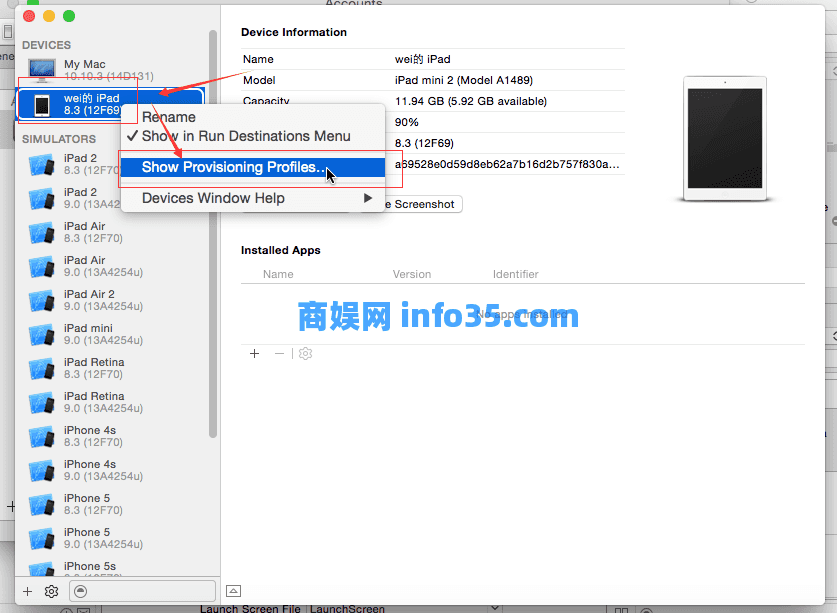Select iPhone 5 9.0 simulator icon

[x=42, y=538]
